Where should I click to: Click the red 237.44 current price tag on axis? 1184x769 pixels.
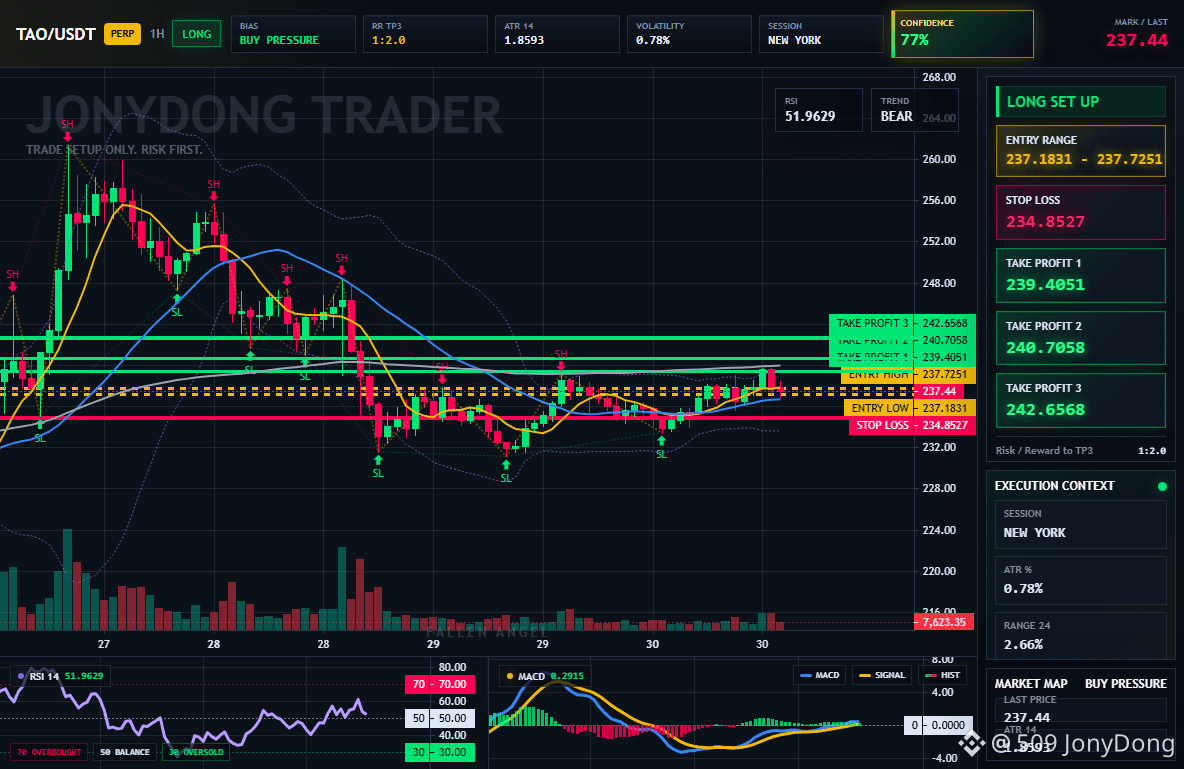click(x=939, y=391)
